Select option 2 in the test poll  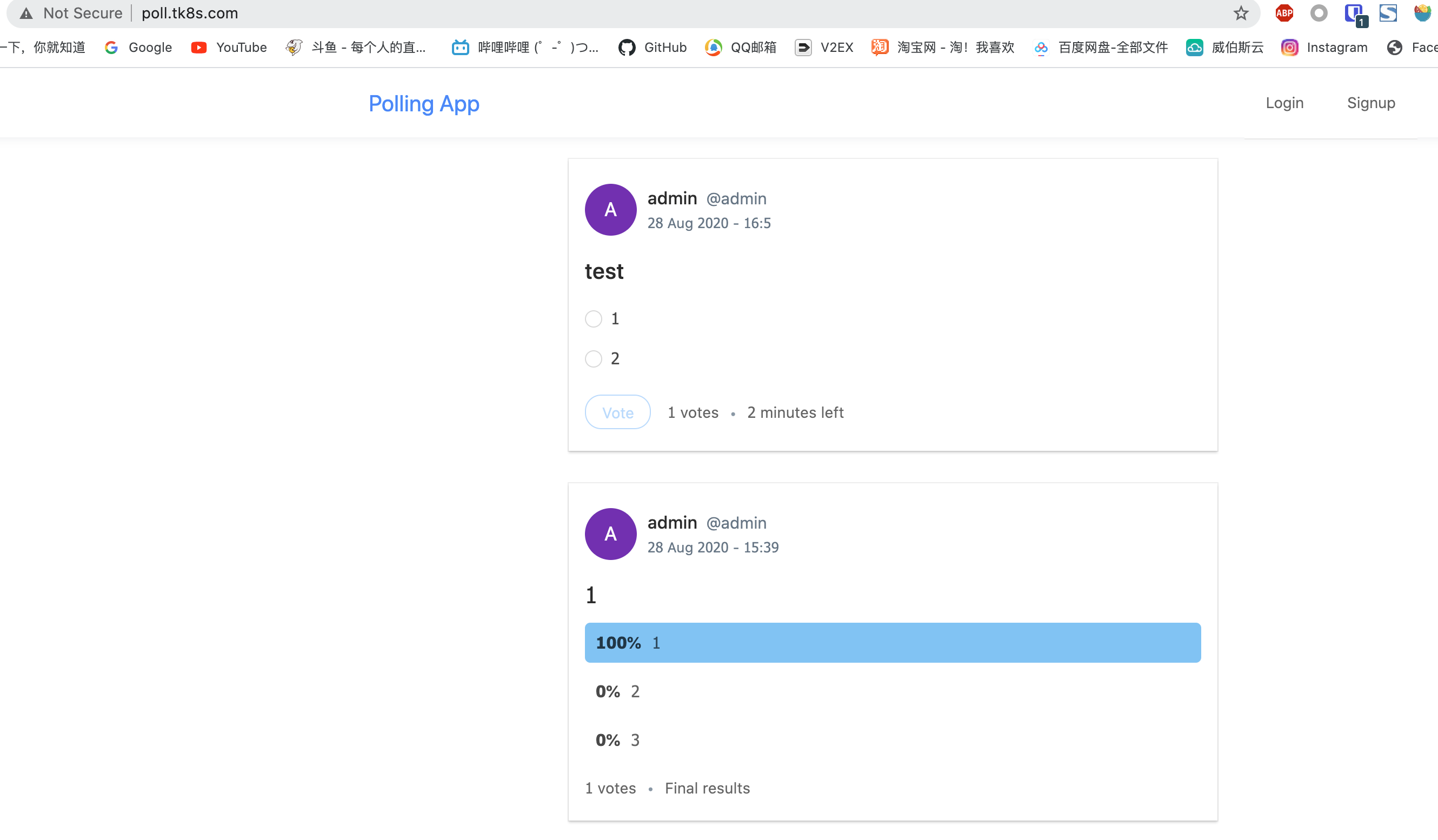click(594, 358)
